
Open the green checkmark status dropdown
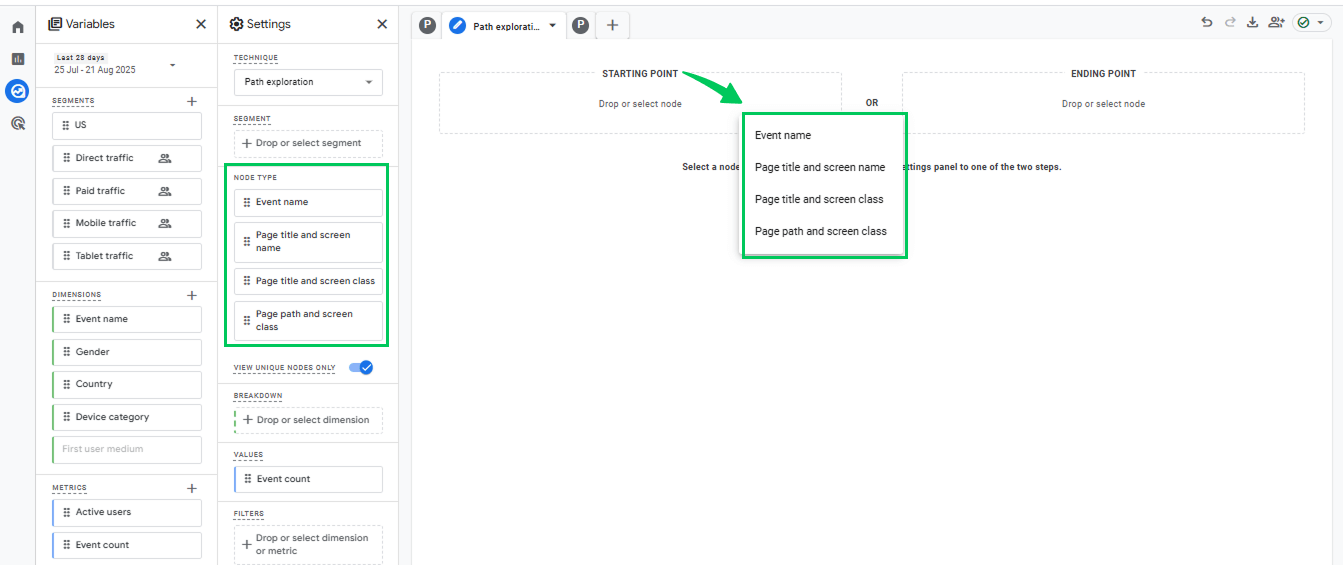[1312, 22]
